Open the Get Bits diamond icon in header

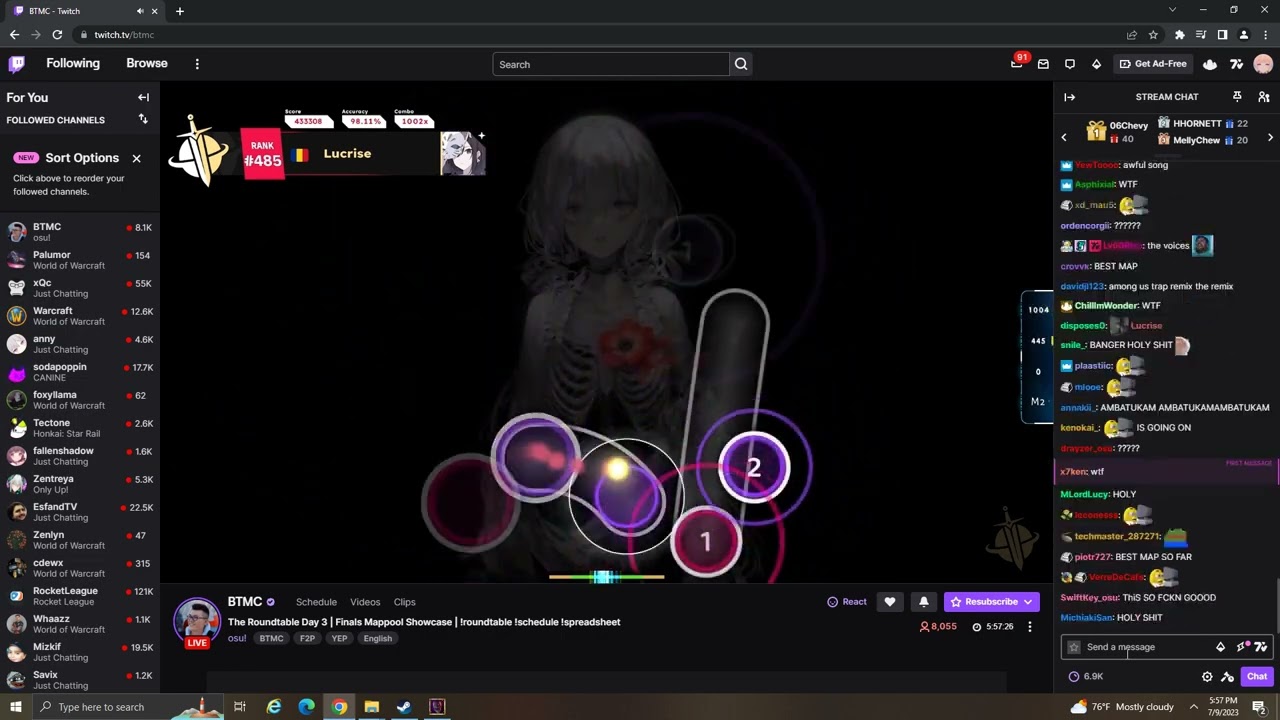[1096, 64]
